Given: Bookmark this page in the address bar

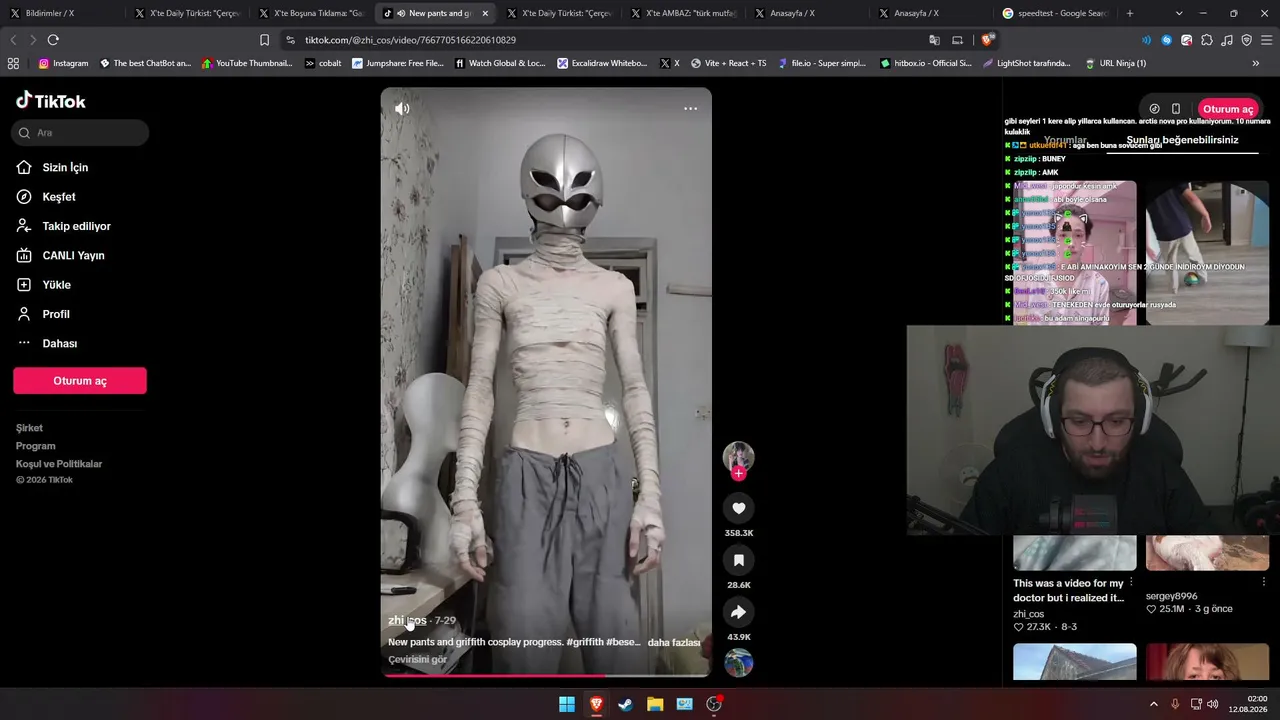Looking at the screenshot, I should click(264, 40).
